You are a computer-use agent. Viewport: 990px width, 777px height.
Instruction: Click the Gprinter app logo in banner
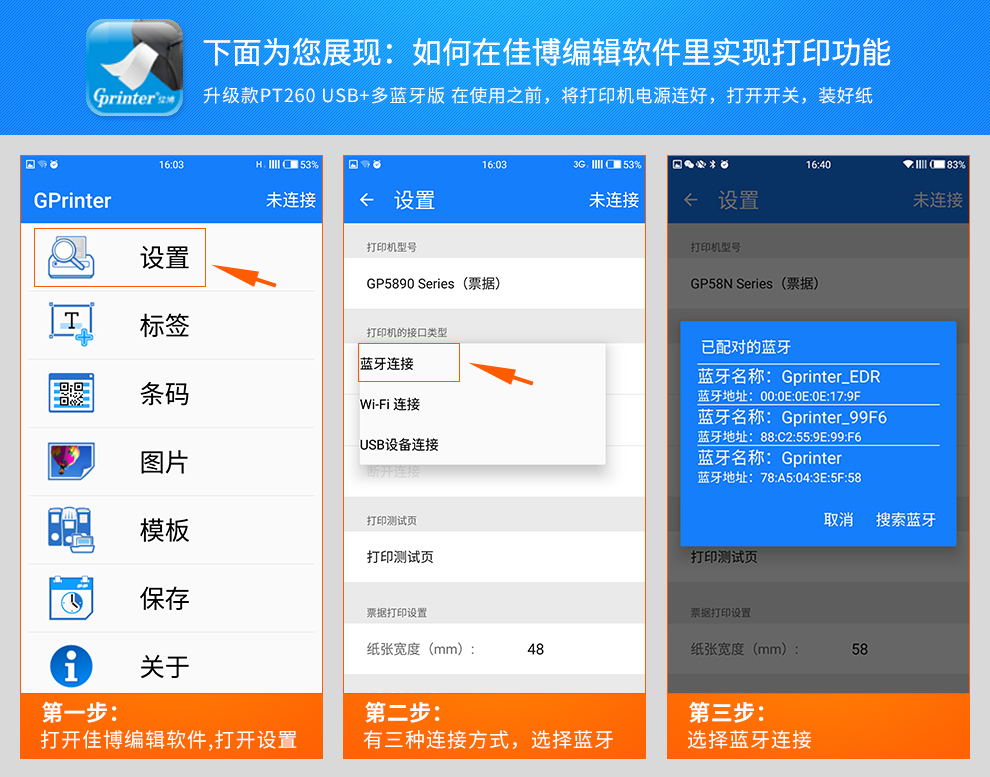pos(134,68)
